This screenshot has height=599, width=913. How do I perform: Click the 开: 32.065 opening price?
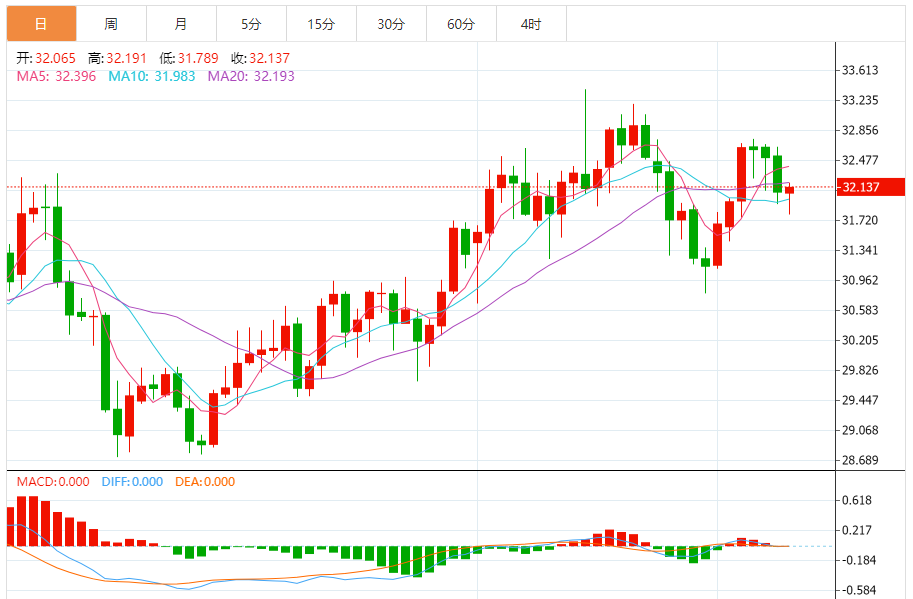click(46, 58)
